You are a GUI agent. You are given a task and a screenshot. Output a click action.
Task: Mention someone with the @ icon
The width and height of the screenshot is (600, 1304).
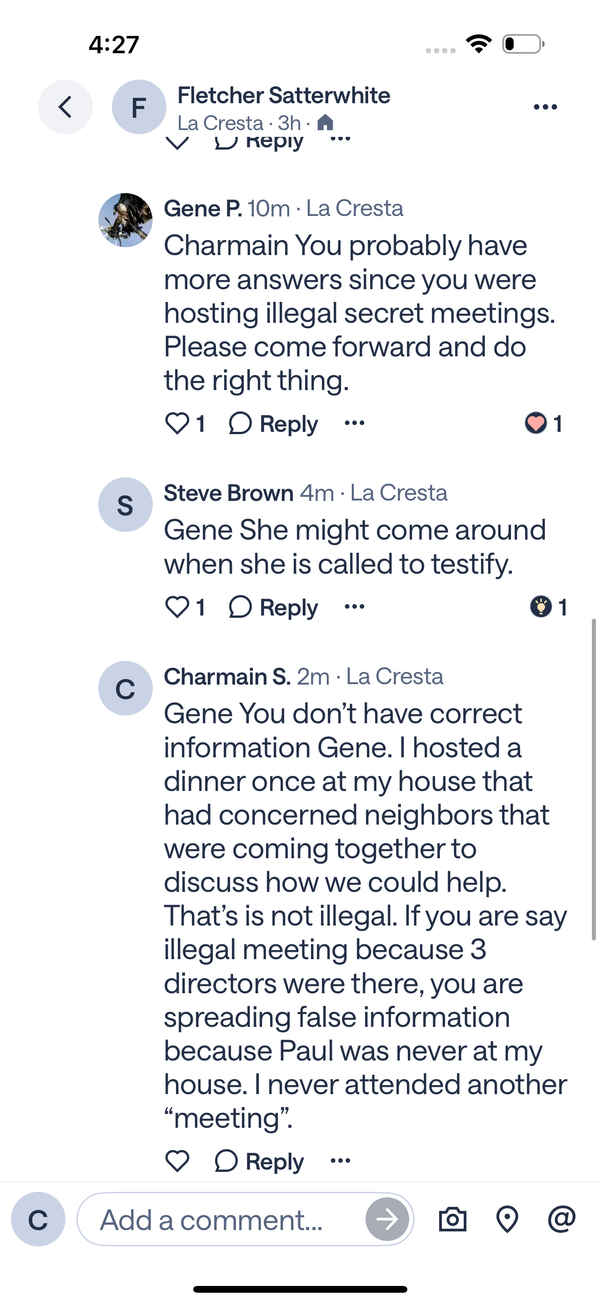(562, 1219)
